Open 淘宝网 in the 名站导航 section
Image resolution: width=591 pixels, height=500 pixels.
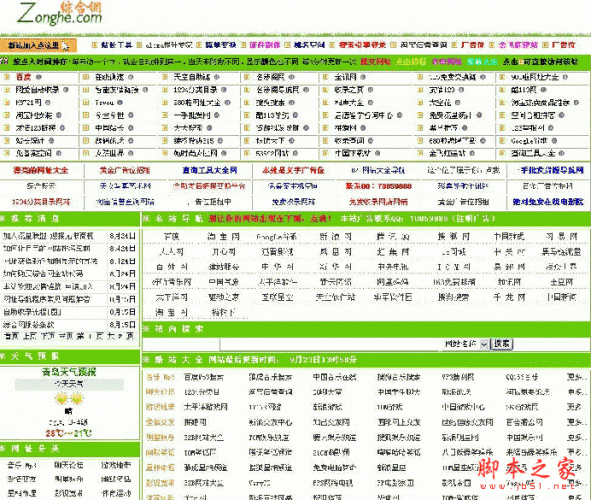[224, 237]
